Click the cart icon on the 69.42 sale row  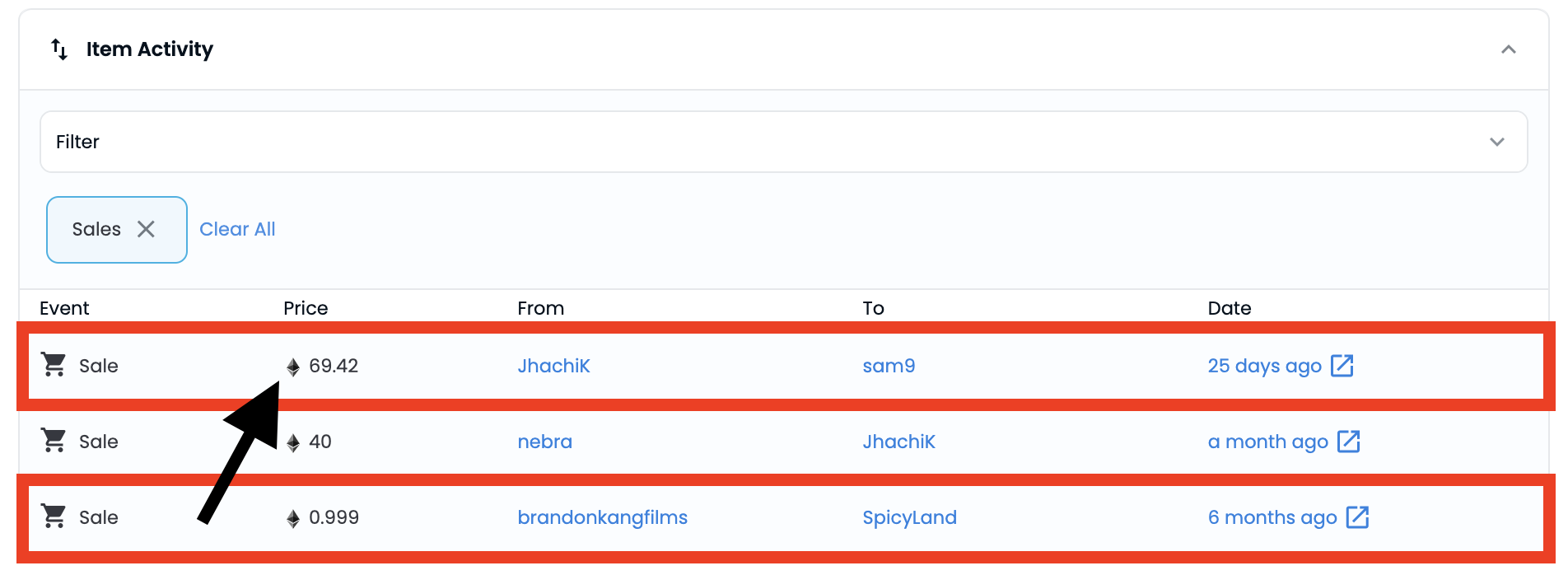(x=54, y=364)
